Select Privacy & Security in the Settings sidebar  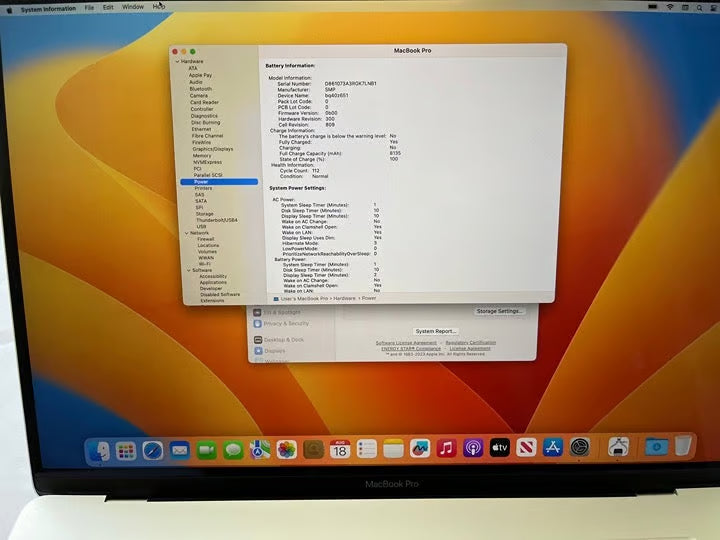[286, 324]
